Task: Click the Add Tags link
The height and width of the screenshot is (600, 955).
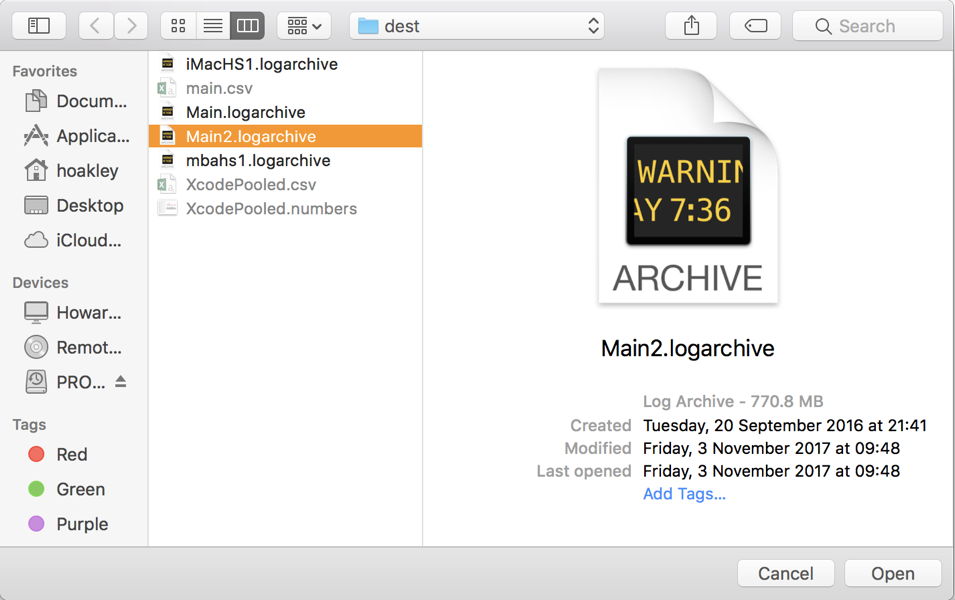Action: [685, 494]
